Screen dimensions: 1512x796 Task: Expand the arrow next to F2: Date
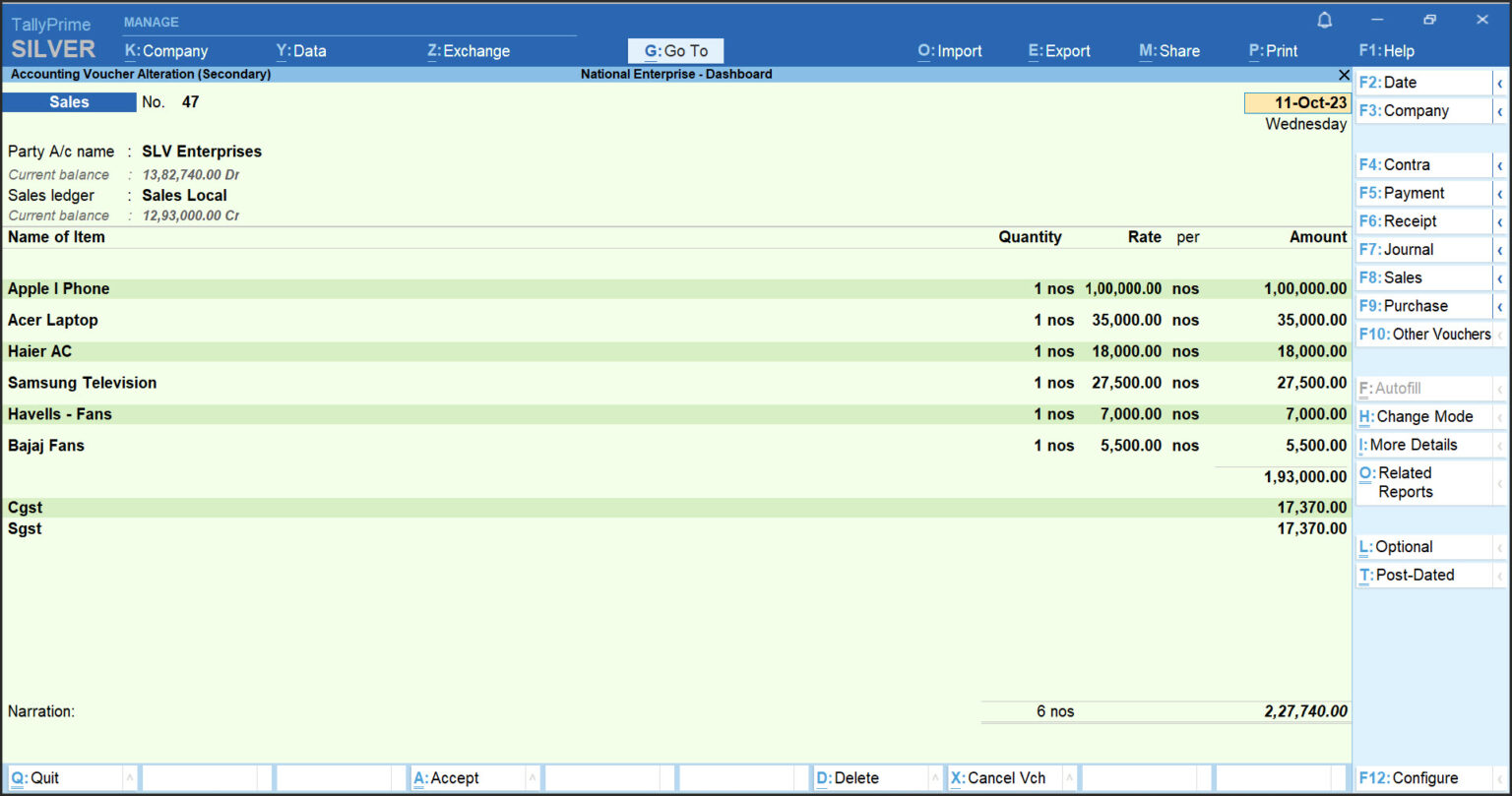pos(1499,84)
